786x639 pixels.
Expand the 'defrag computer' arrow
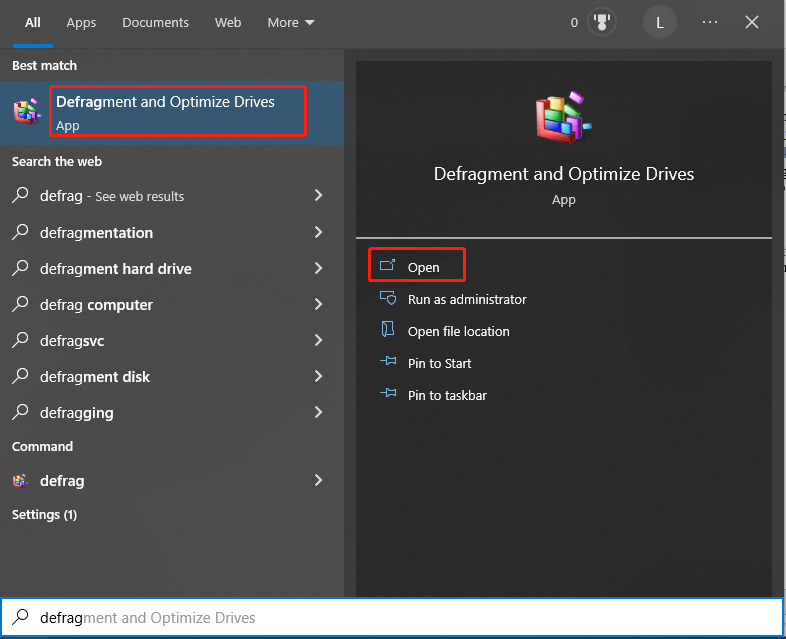click(x=318, y=304)
